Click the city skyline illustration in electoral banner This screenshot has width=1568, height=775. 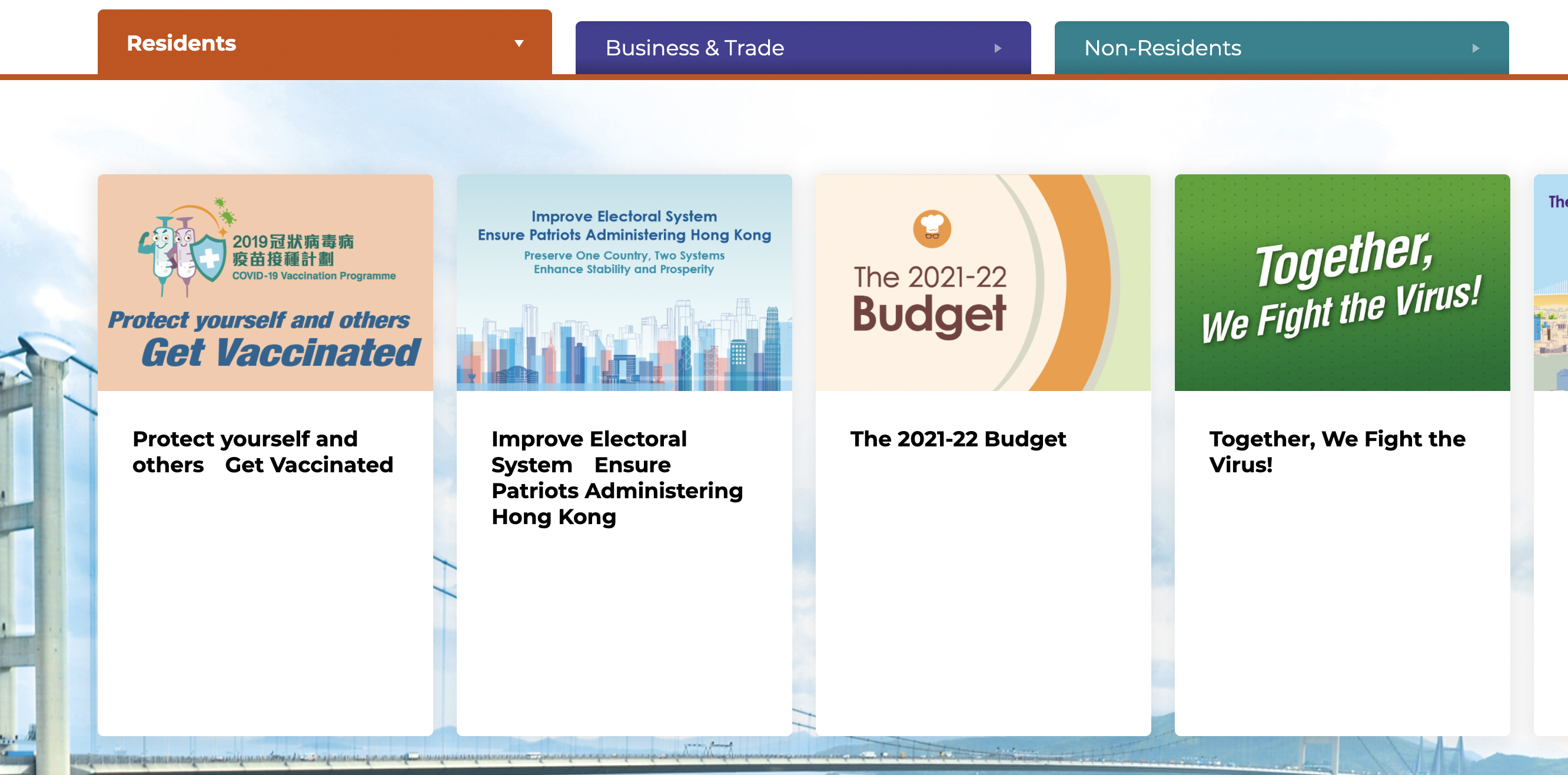624,350
